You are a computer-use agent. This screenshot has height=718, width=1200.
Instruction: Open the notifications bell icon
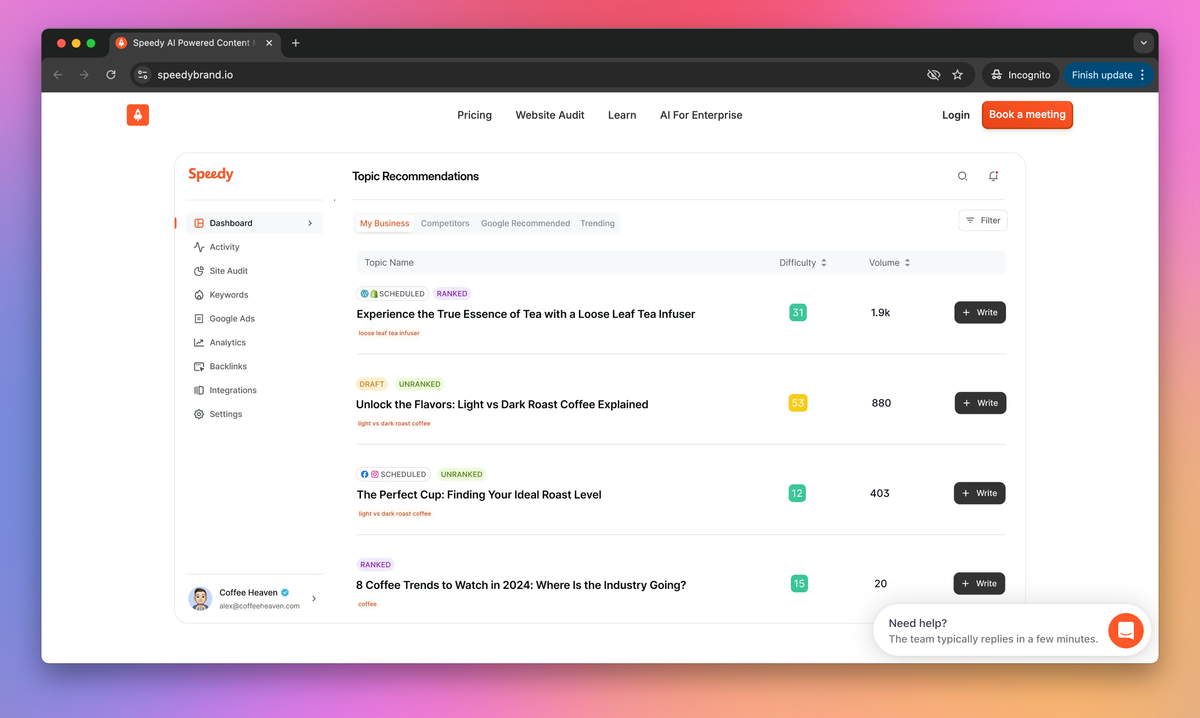pyautogui.click(x=993, y=176)
